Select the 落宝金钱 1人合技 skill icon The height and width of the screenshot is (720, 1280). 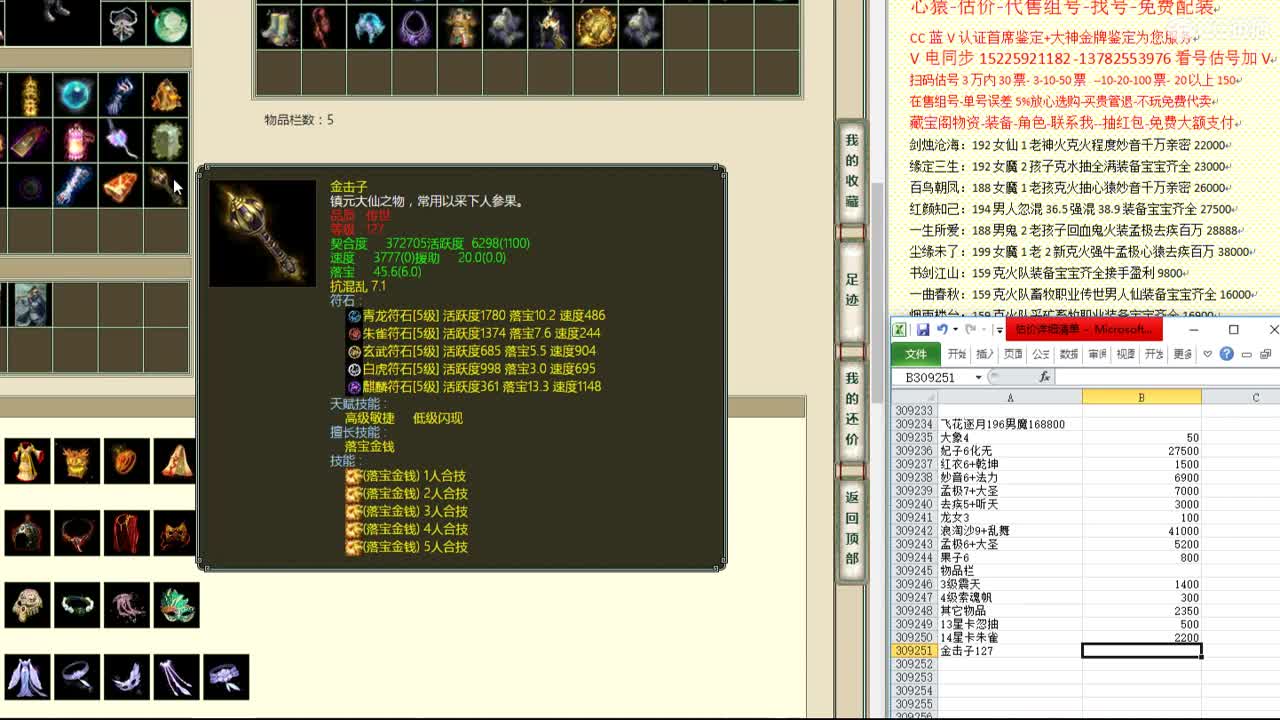click(x=355, y=477)
